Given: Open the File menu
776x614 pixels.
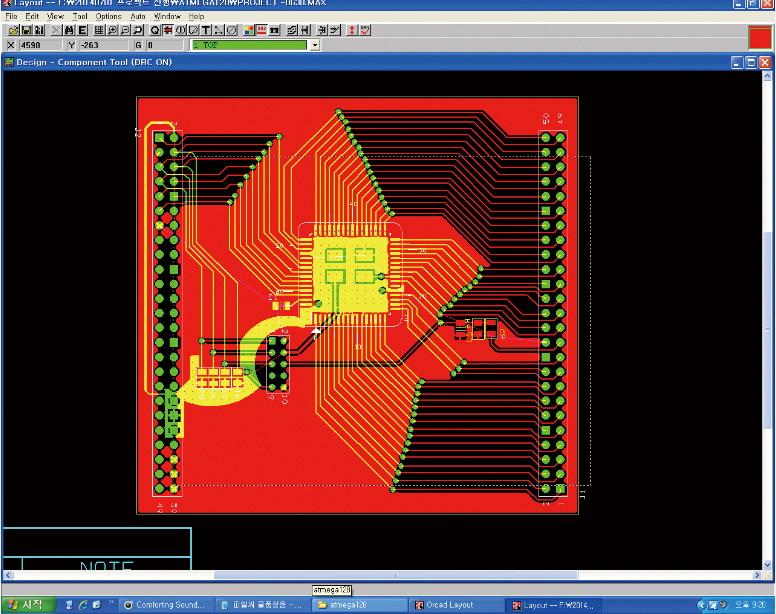Looking at the screenshot, I should pyautogui.click(x=11, y=16).
